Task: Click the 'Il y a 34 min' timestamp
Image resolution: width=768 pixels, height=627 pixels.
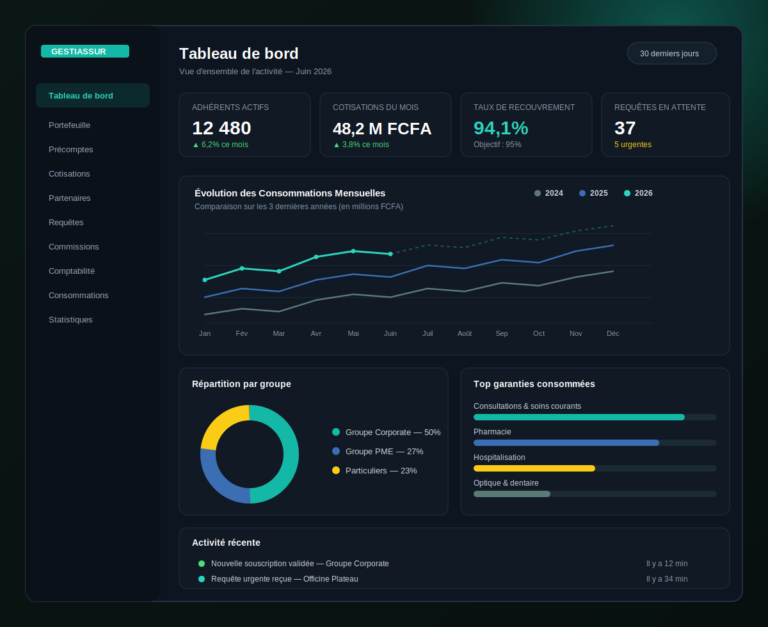Action: pyautogui.click(x=667, y=579)
